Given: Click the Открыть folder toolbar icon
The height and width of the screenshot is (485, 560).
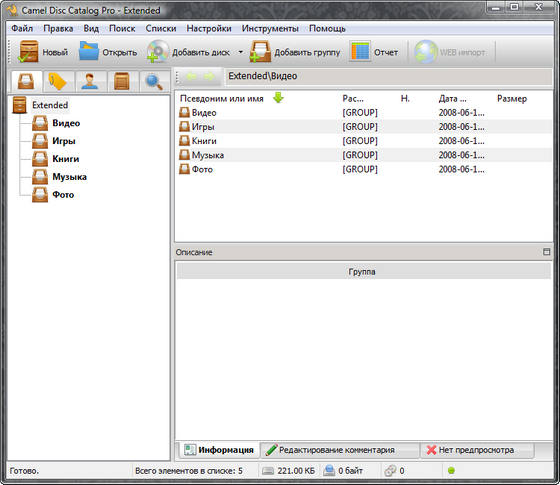Looking at the screenshot, I should (x=88, y=52).
